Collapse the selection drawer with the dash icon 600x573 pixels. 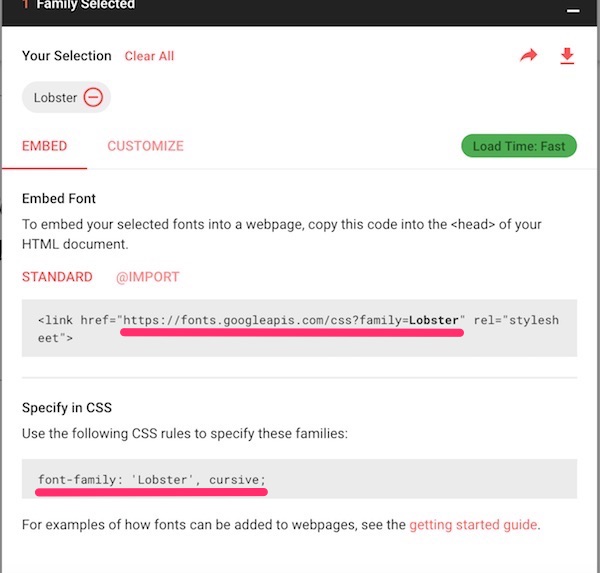(573, 11)
